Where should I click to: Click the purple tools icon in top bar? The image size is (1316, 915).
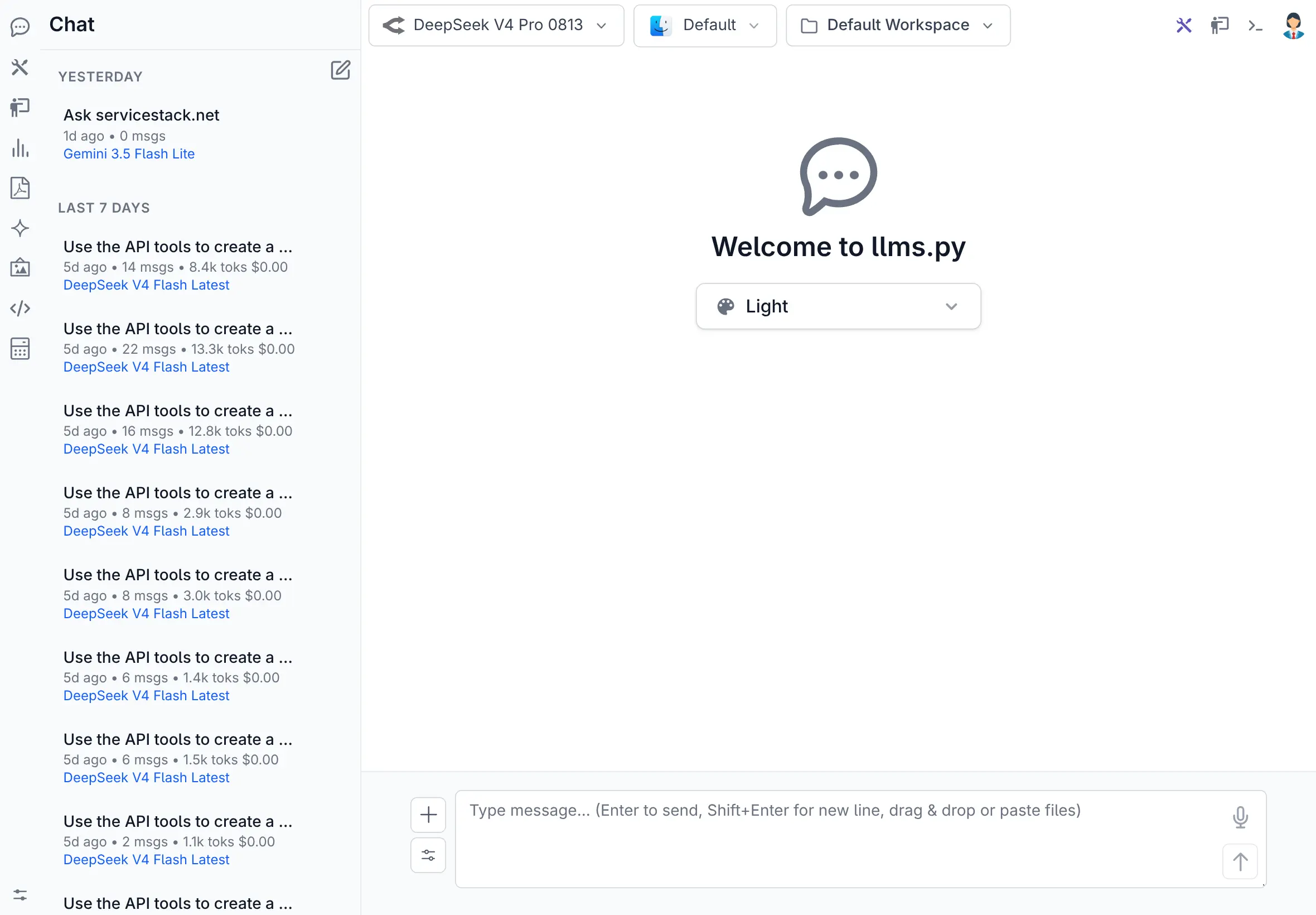1184,25
